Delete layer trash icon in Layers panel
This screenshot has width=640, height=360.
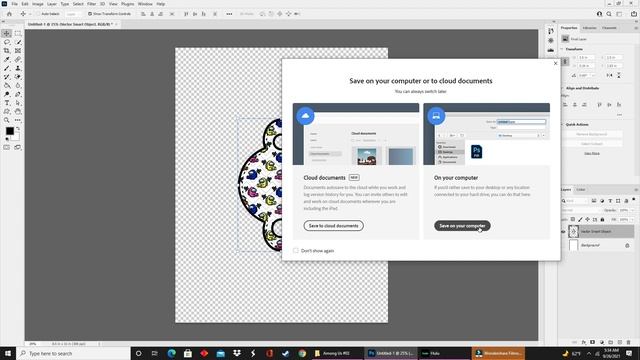629,342
